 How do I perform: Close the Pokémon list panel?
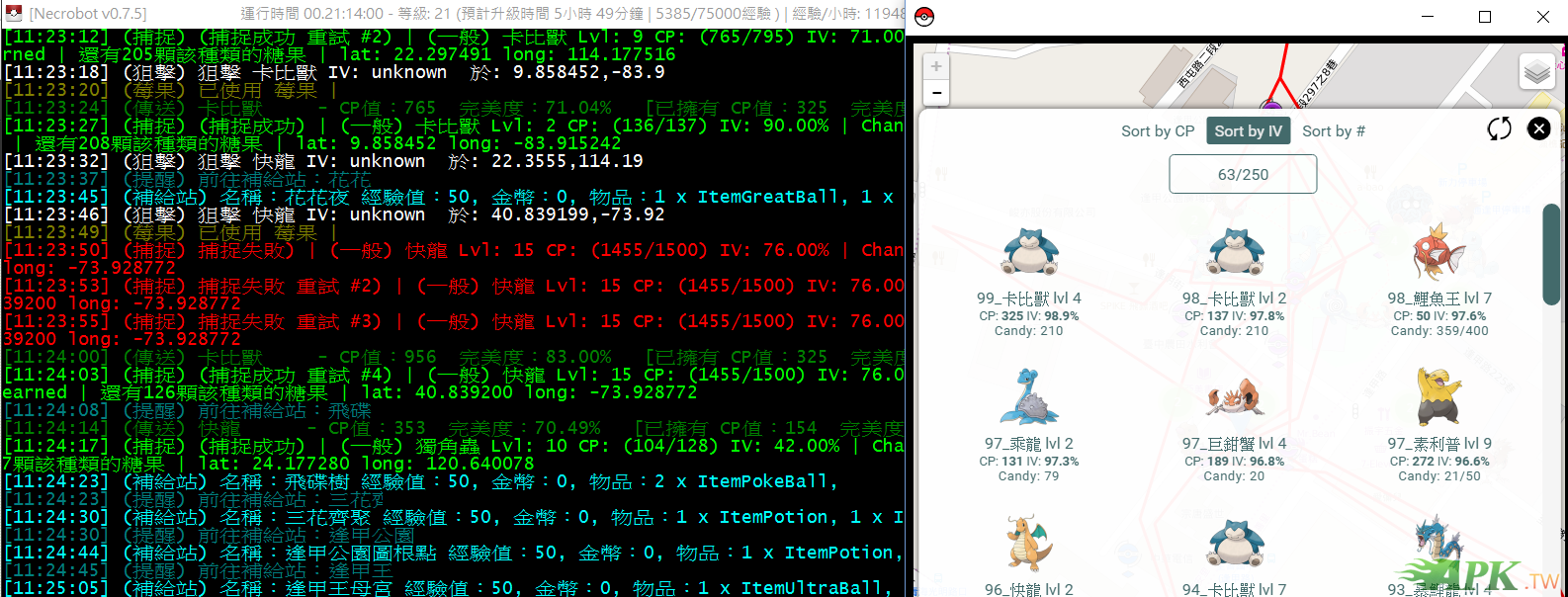[1538, 128]
